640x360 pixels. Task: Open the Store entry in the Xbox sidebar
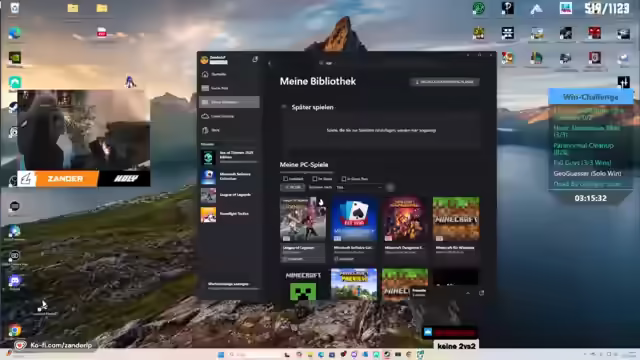tap(229, 130)
